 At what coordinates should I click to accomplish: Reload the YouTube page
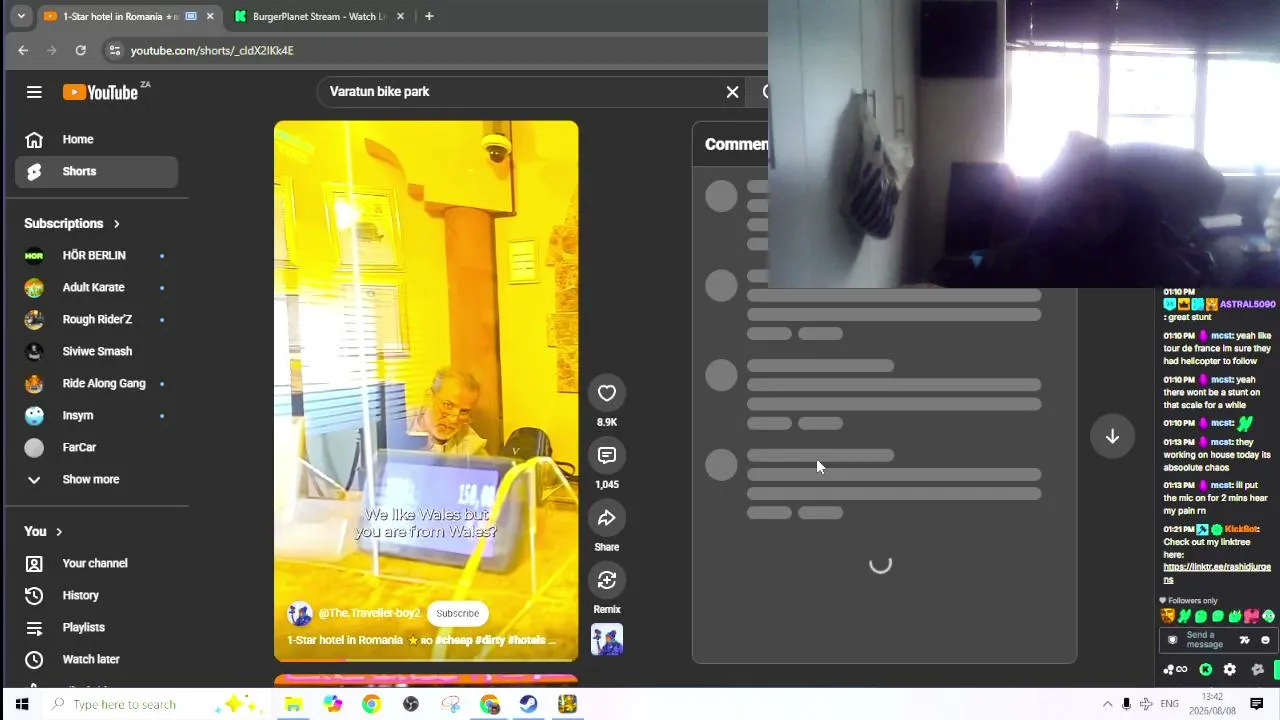tap(80, 50)
